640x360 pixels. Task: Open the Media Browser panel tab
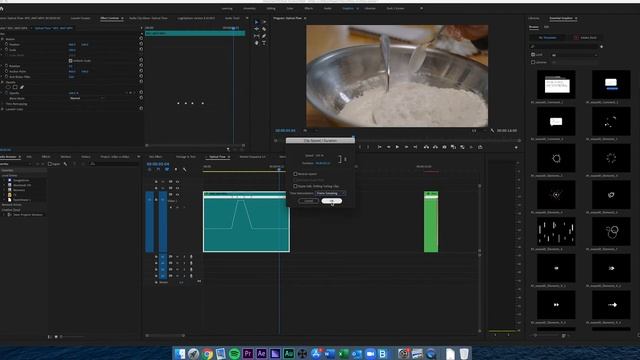tap(9, 157)
